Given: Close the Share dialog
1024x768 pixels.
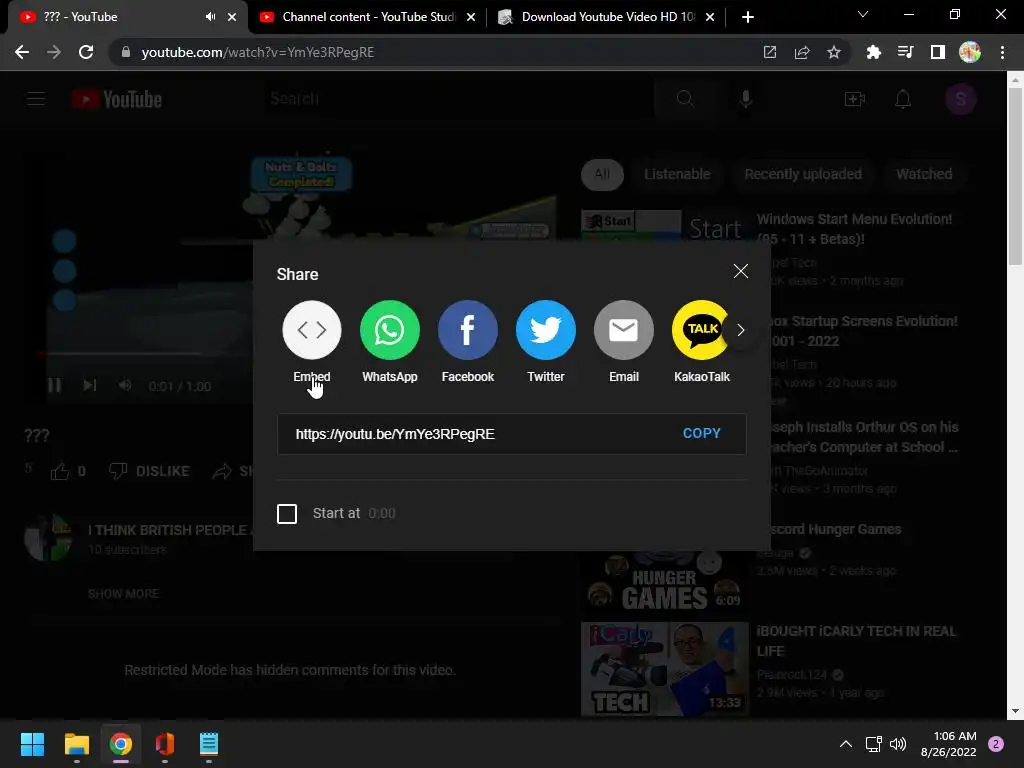Looking at the screenshot, I should tap(741, 271).
